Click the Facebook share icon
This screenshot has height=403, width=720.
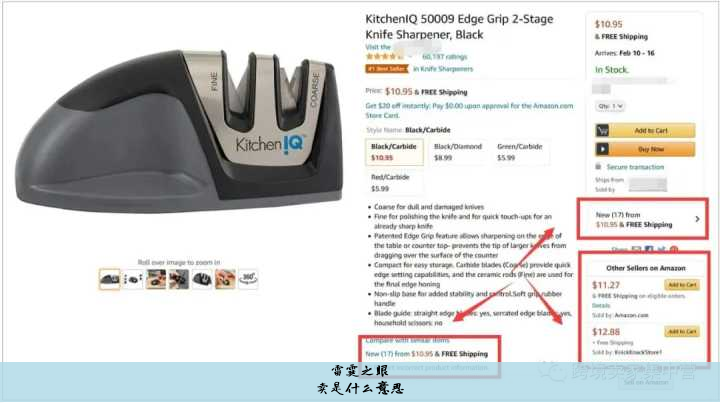click(649, 250)
